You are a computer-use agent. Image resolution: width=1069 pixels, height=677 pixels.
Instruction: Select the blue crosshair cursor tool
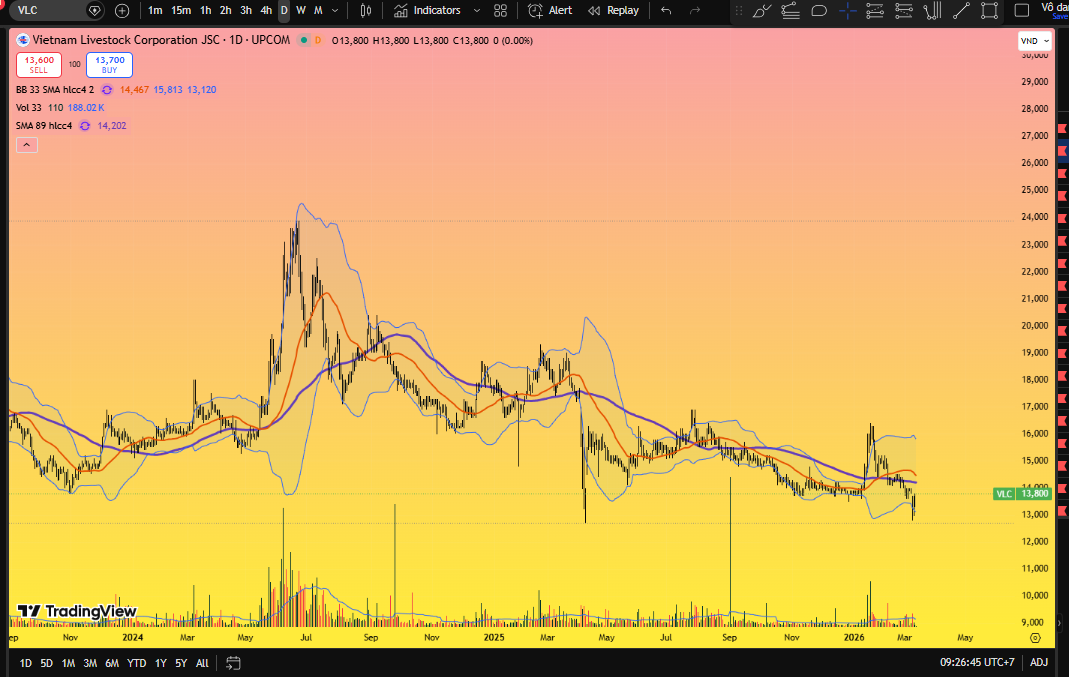[847, 10]
